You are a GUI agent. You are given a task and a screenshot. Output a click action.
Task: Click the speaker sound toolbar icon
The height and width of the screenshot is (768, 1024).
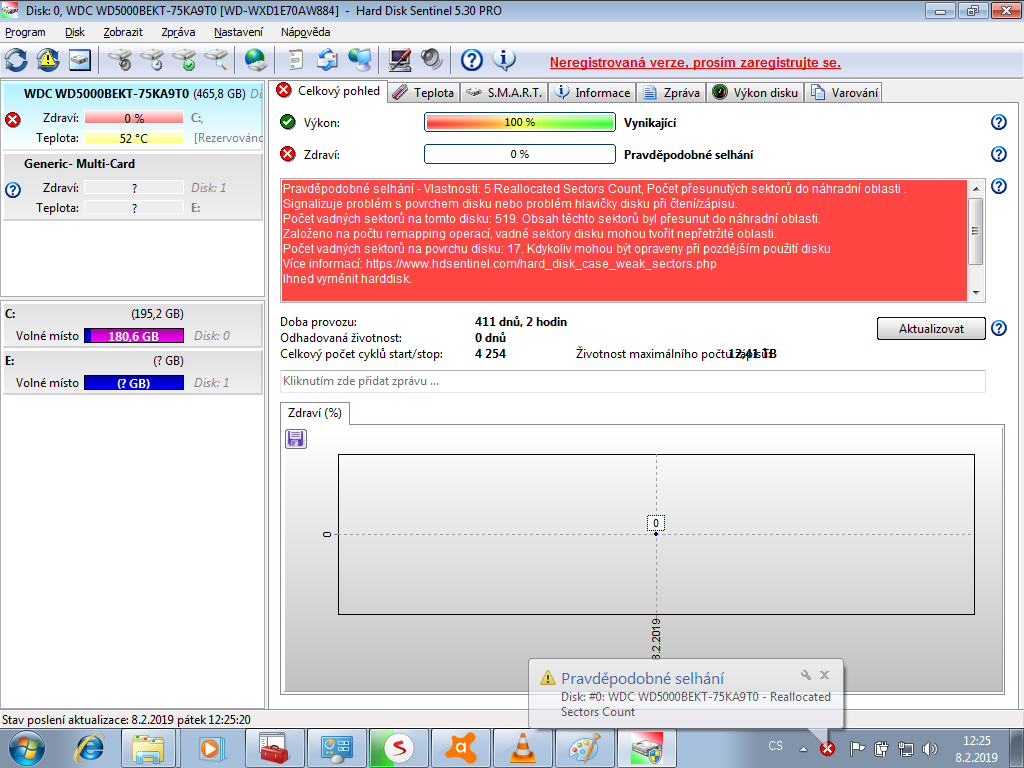pyautogui.click(x=432, y=60)
